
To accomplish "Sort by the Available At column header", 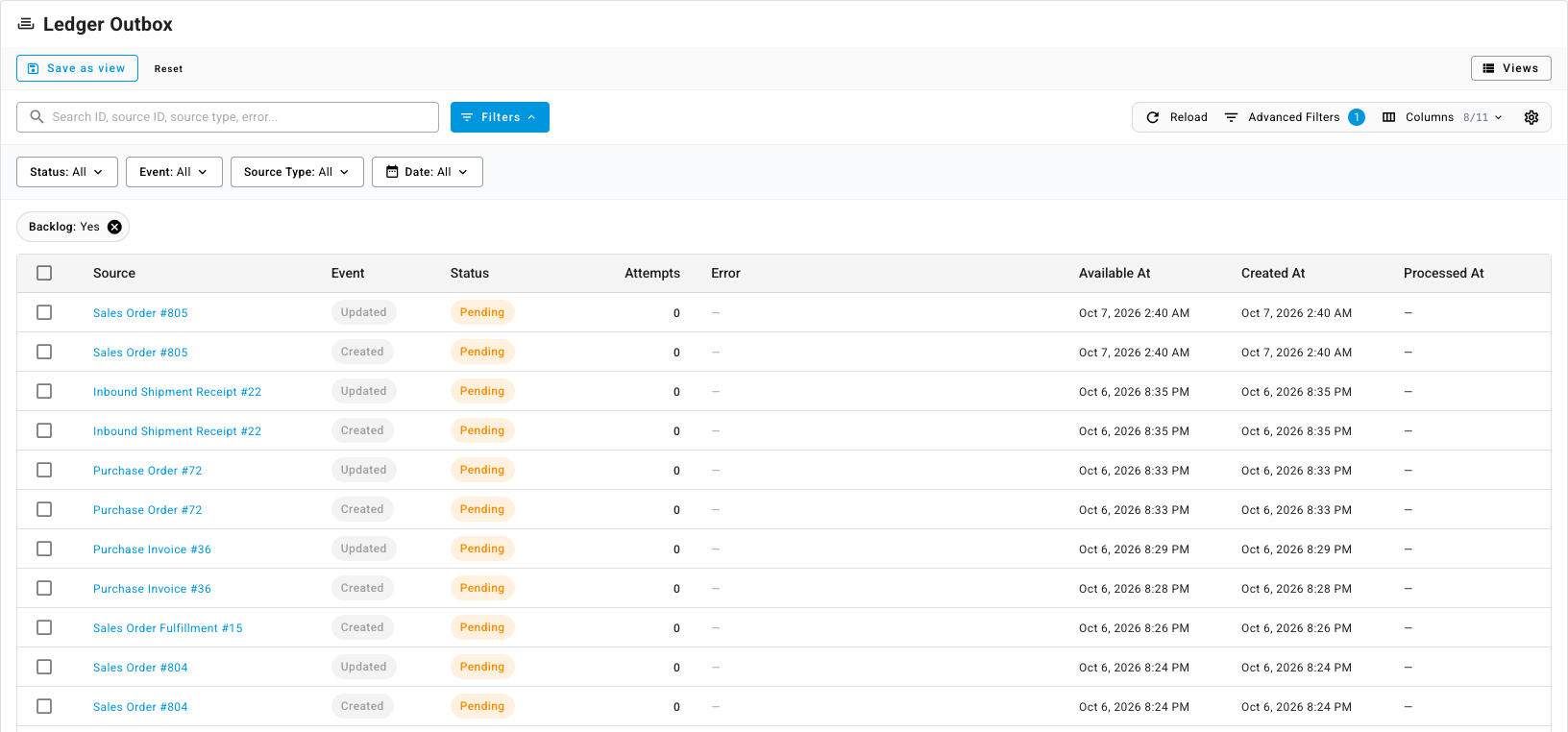I will click(x=1115, y=273).
